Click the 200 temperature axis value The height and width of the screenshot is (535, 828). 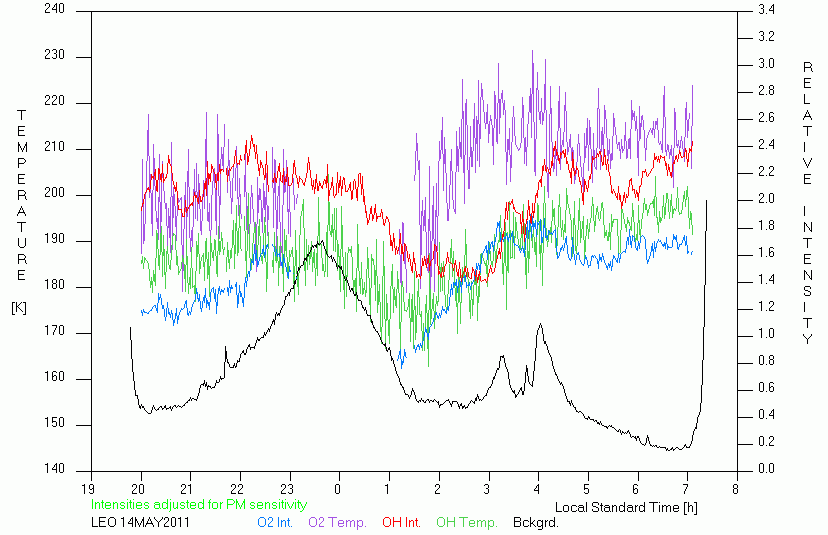tap(54, 193)
